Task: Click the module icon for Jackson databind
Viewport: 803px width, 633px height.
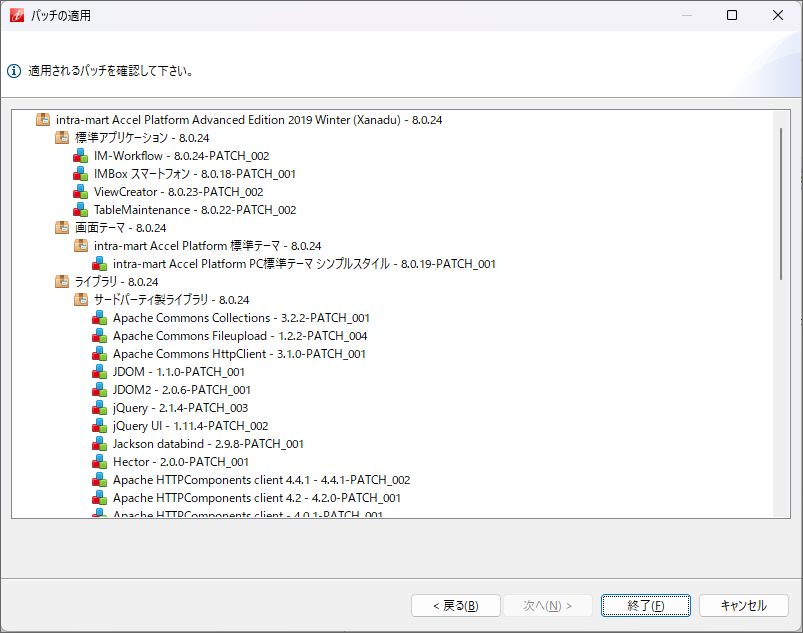Action: click(99, 444)
